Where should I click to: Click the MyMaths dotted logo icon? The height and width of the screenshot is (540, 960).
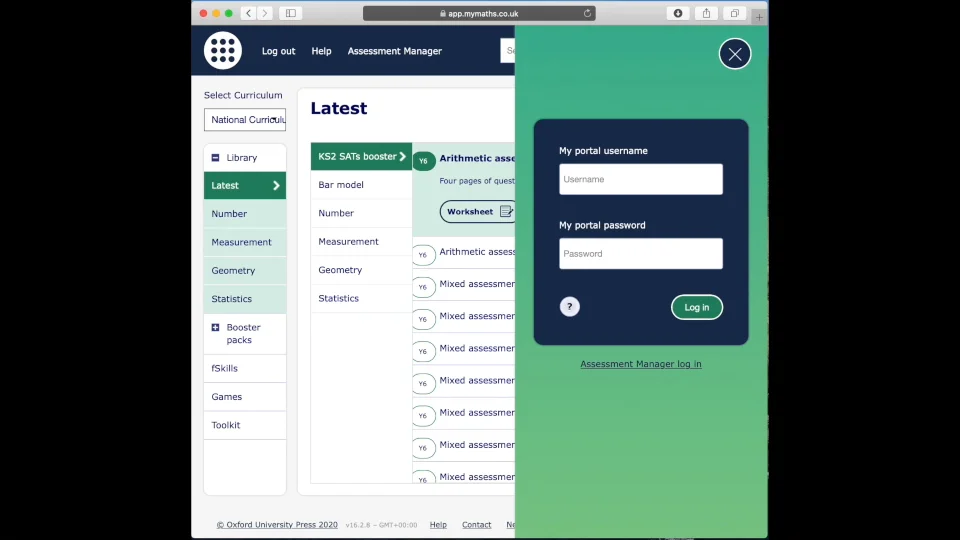(223, 50)
